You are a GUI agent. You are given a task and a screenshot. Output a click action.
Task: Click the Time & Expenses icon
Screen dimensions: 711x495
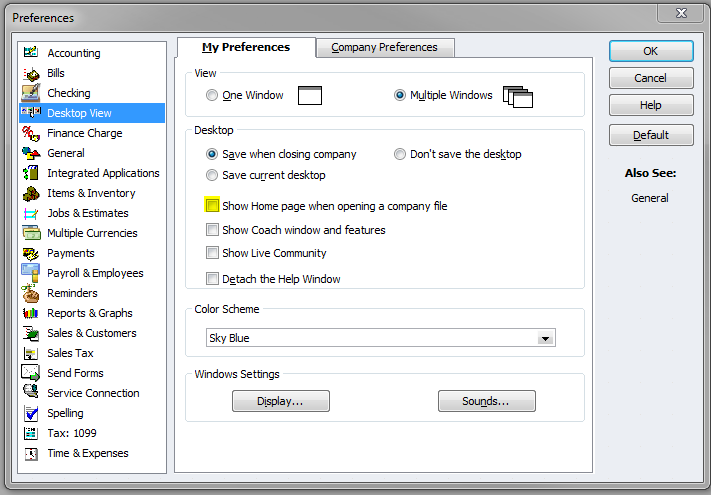pyautogui.click(x=31, y=453)
